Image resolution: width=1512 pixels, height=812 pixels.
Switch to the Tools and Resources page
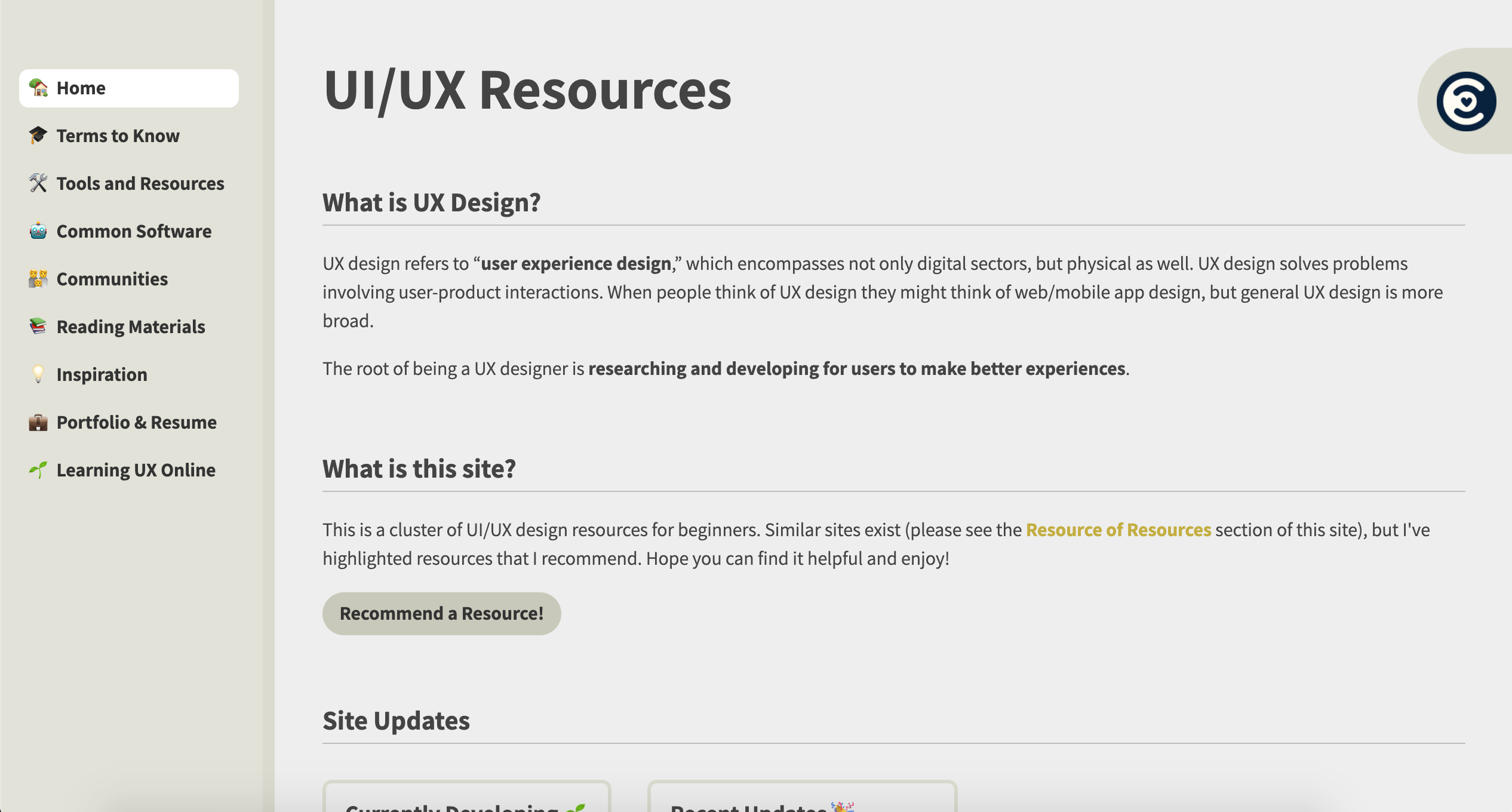click(x=140, y=183)
